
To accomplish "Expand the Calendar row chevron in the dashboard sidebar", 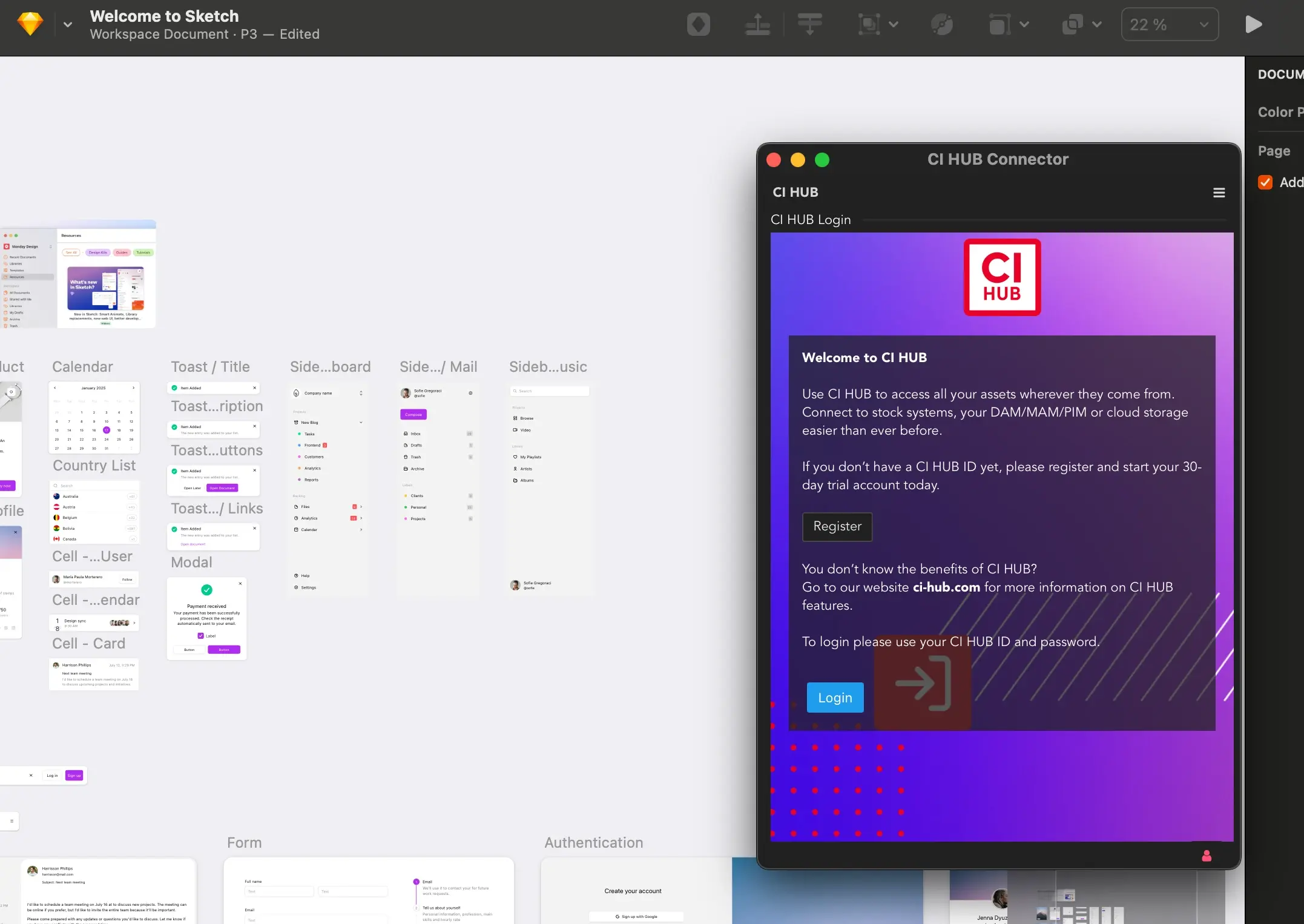I will pyautogui.click(x=361, y=530).
